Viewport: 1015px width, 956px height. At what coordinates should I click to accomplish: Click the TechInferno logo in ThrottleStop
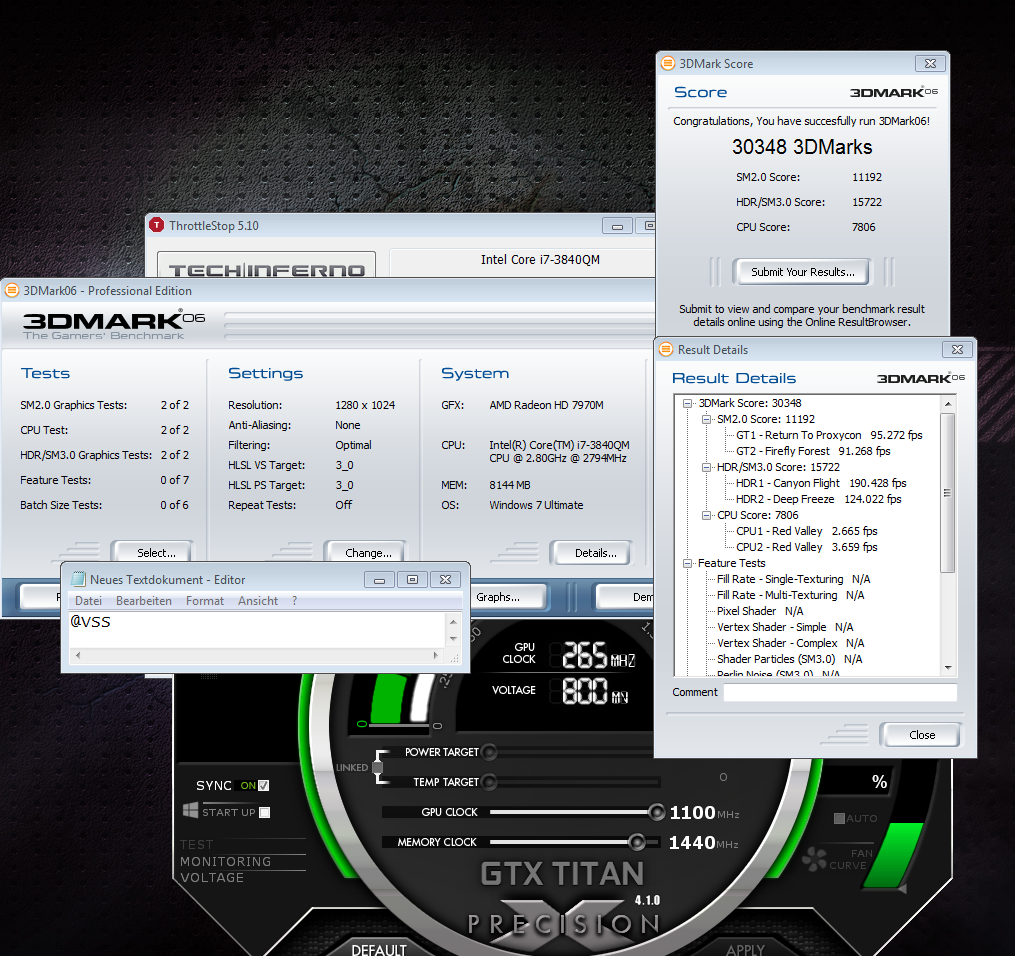[267, 269]
